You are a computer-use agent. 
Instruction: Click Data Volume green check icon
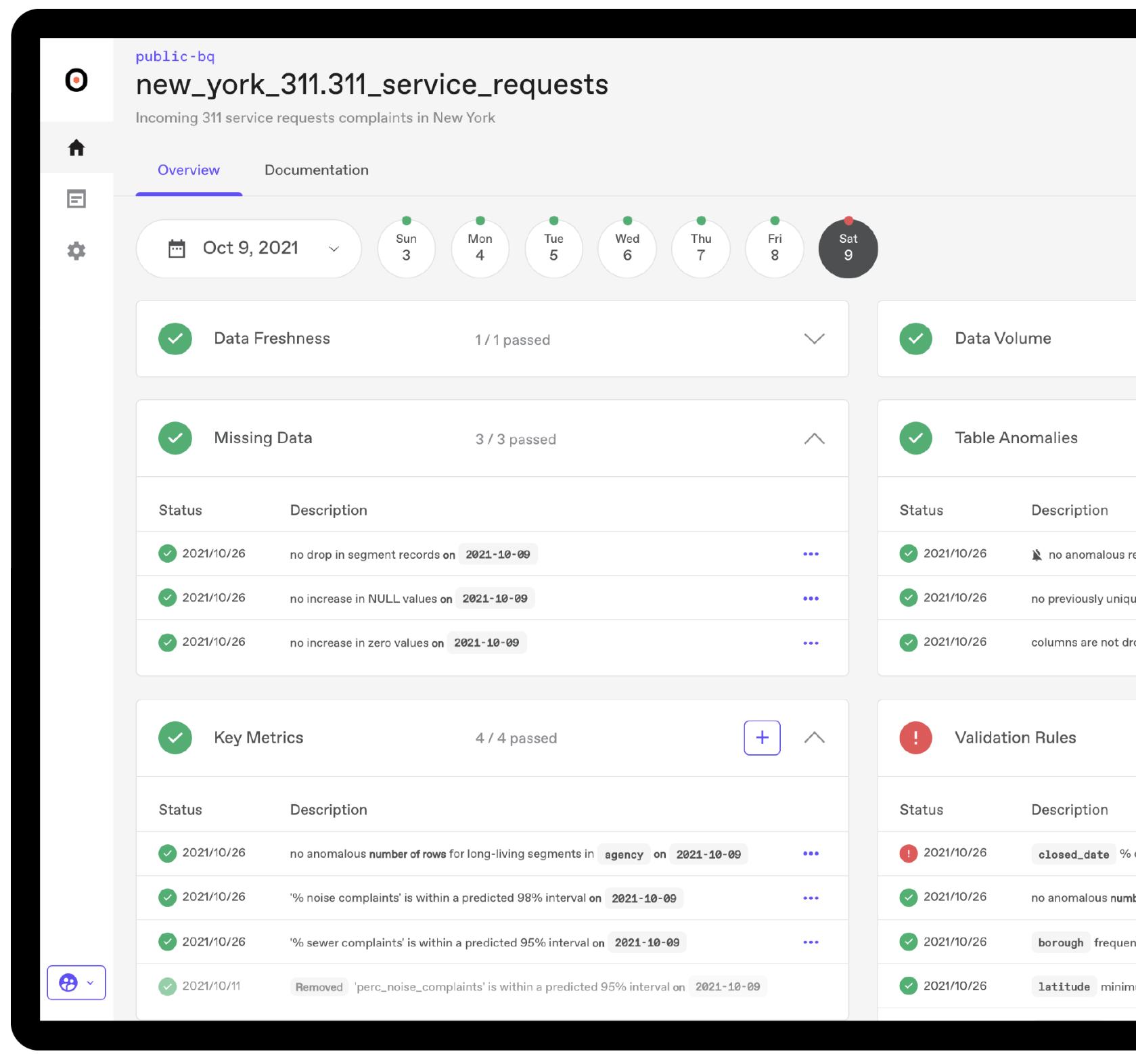(x=915, y=339)
